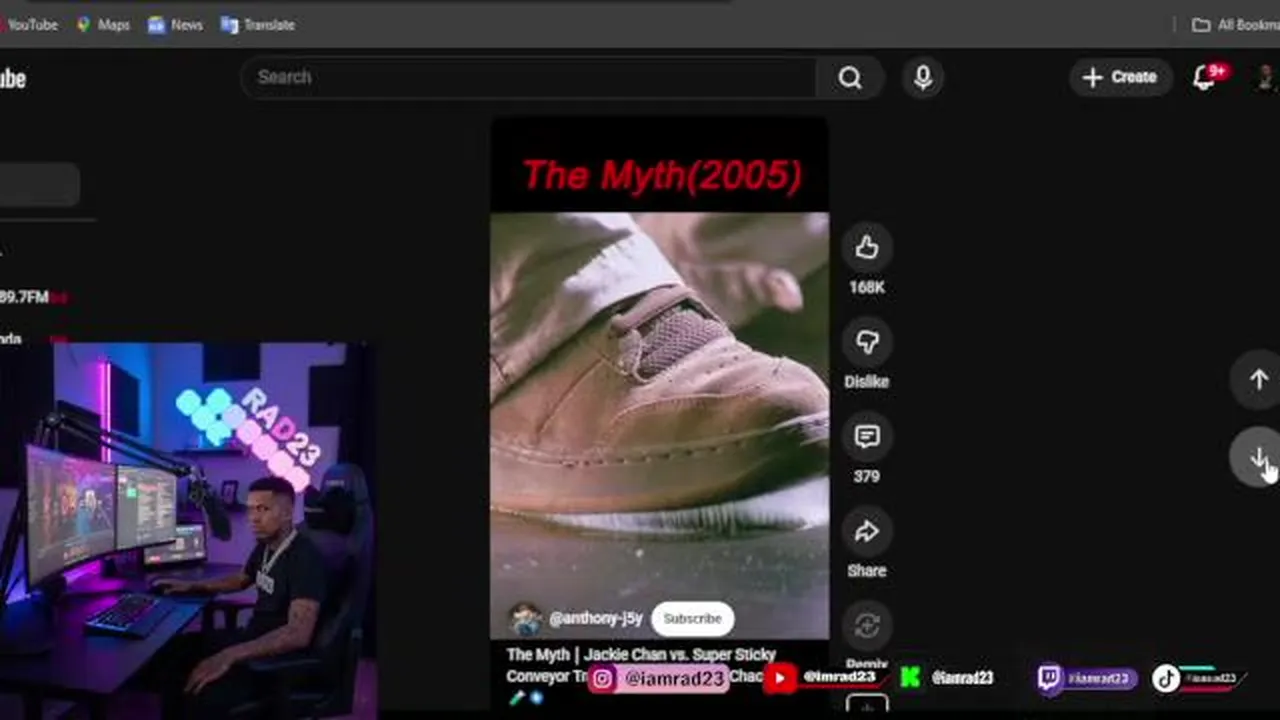Open the Translate bookmark

coord(258,25)
